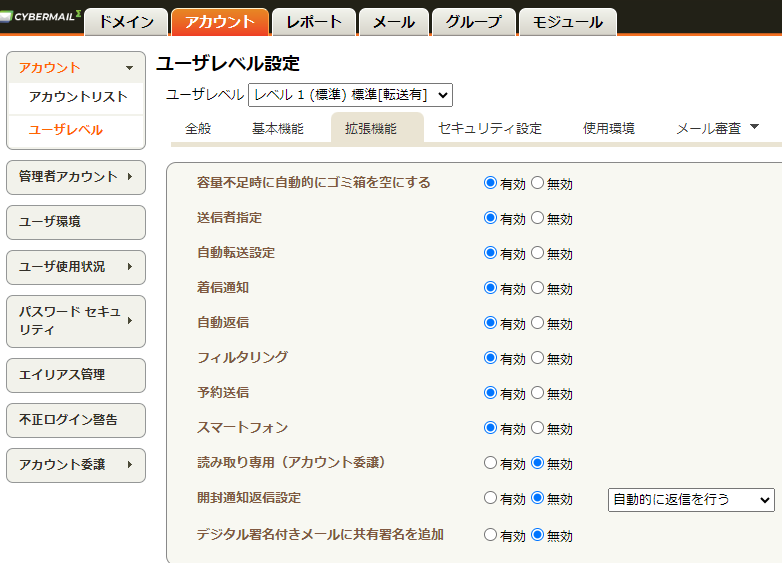
Task: Disable 開封通知返信設定
Action: coord(537,498)
